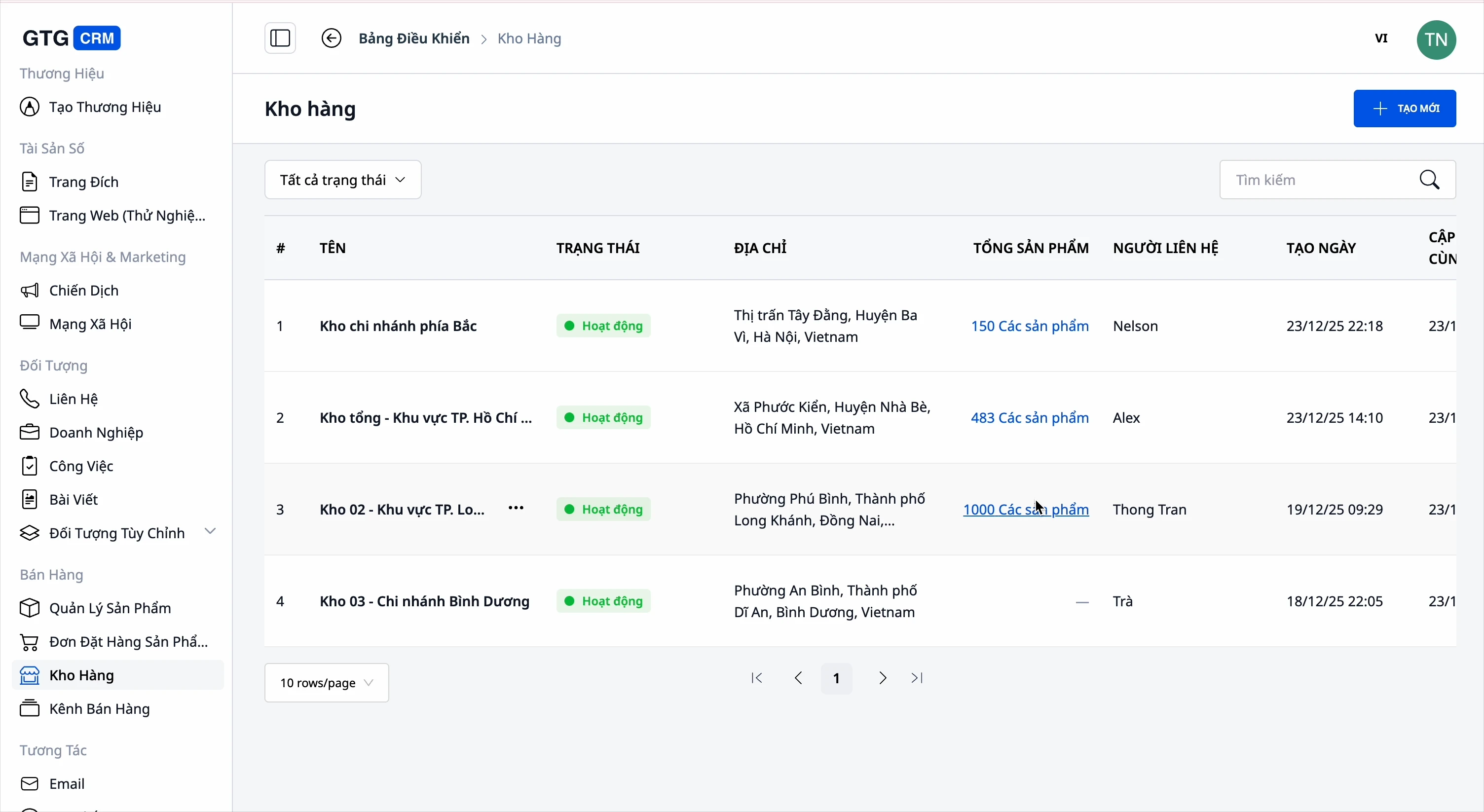
Task: Jump to last page arrow
Action: (x=918, y=678)
